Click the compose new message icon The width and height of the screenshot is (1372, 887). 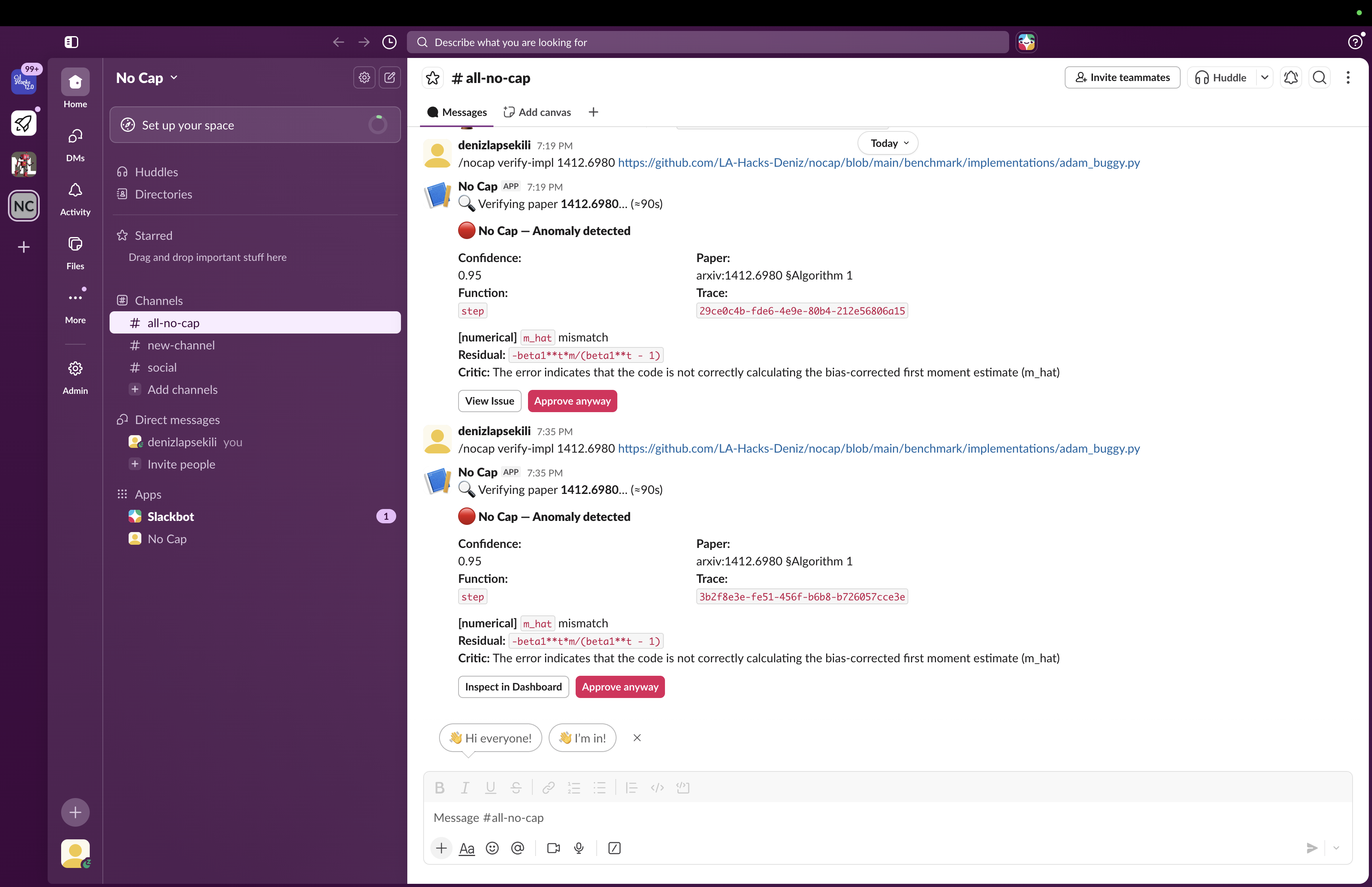coord(390,77)
